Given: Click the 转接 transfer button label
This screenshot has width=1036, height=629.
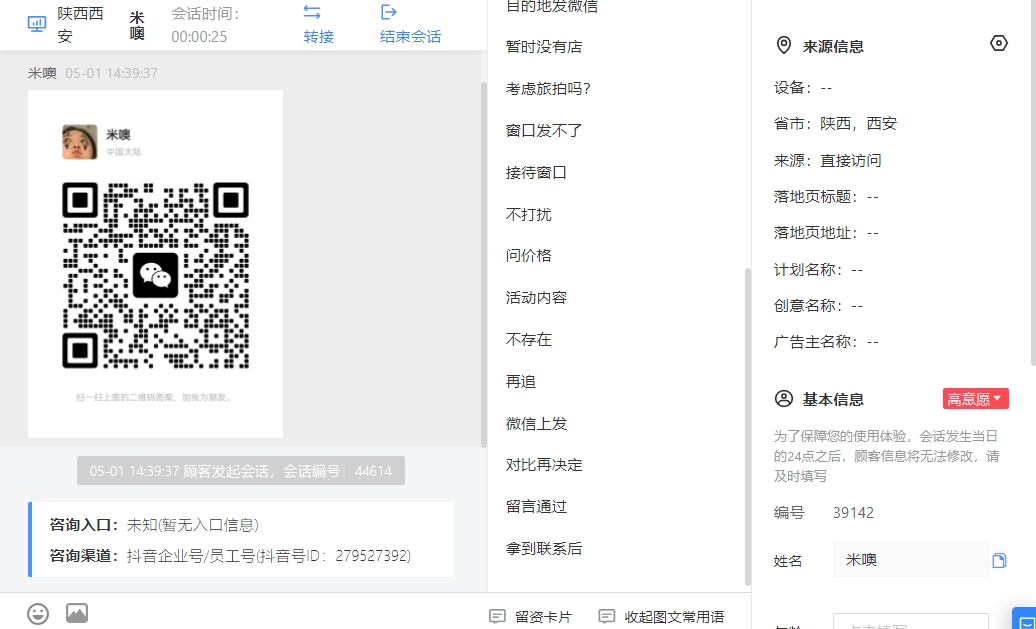Looking at the screenshot, I should point(318,36).
